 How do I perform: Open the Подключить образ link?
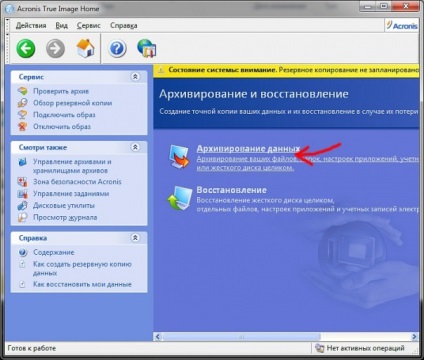(64, 115)
